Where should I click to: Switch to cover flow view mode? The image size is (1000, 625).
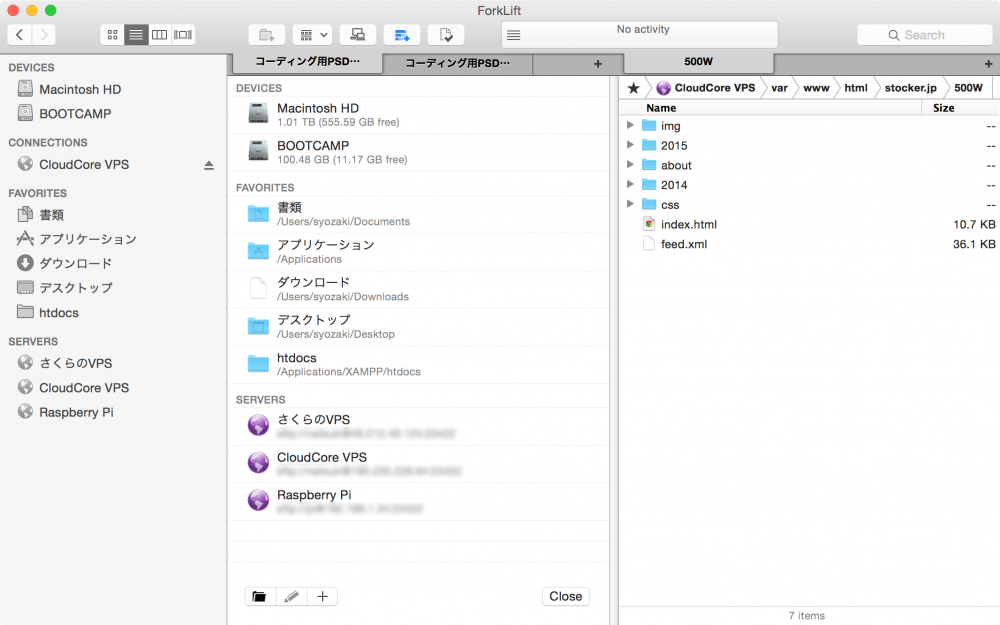[183, 35]
